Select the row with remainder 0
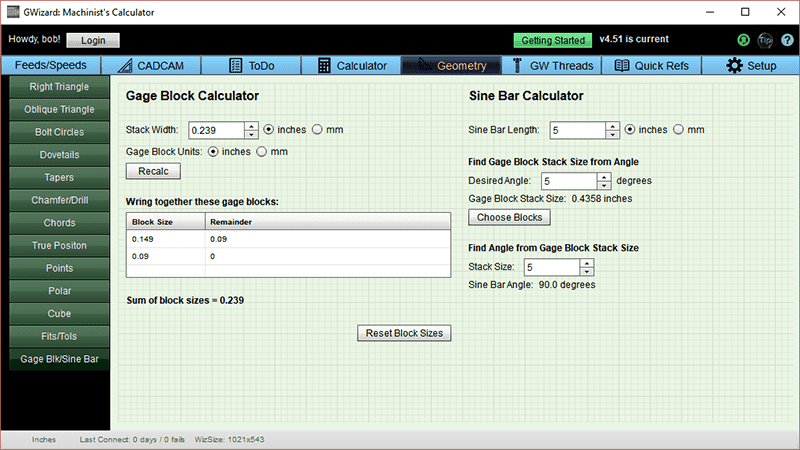 (289, 256)
